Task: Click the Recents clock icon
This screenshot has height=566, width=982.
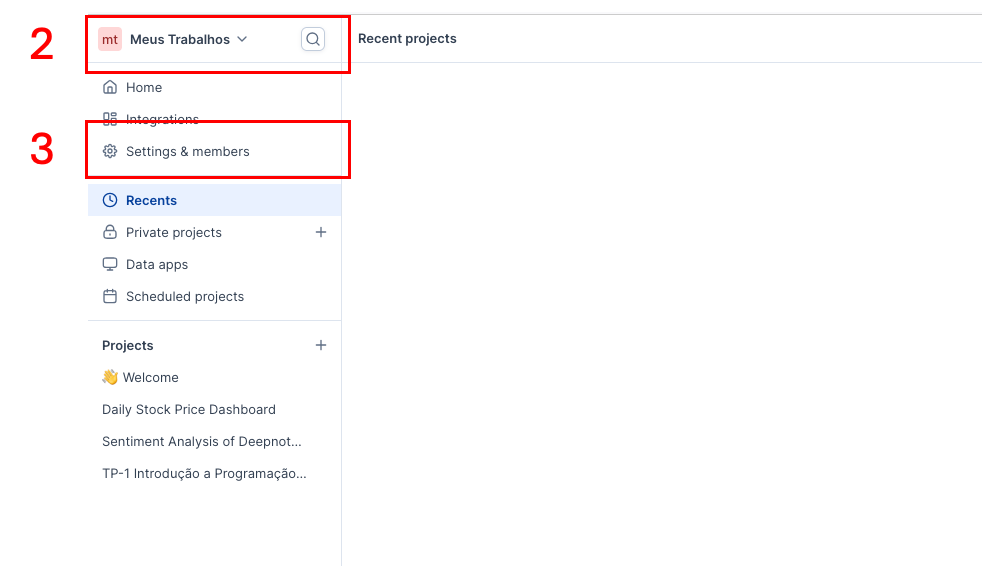Action: [110, 200]
